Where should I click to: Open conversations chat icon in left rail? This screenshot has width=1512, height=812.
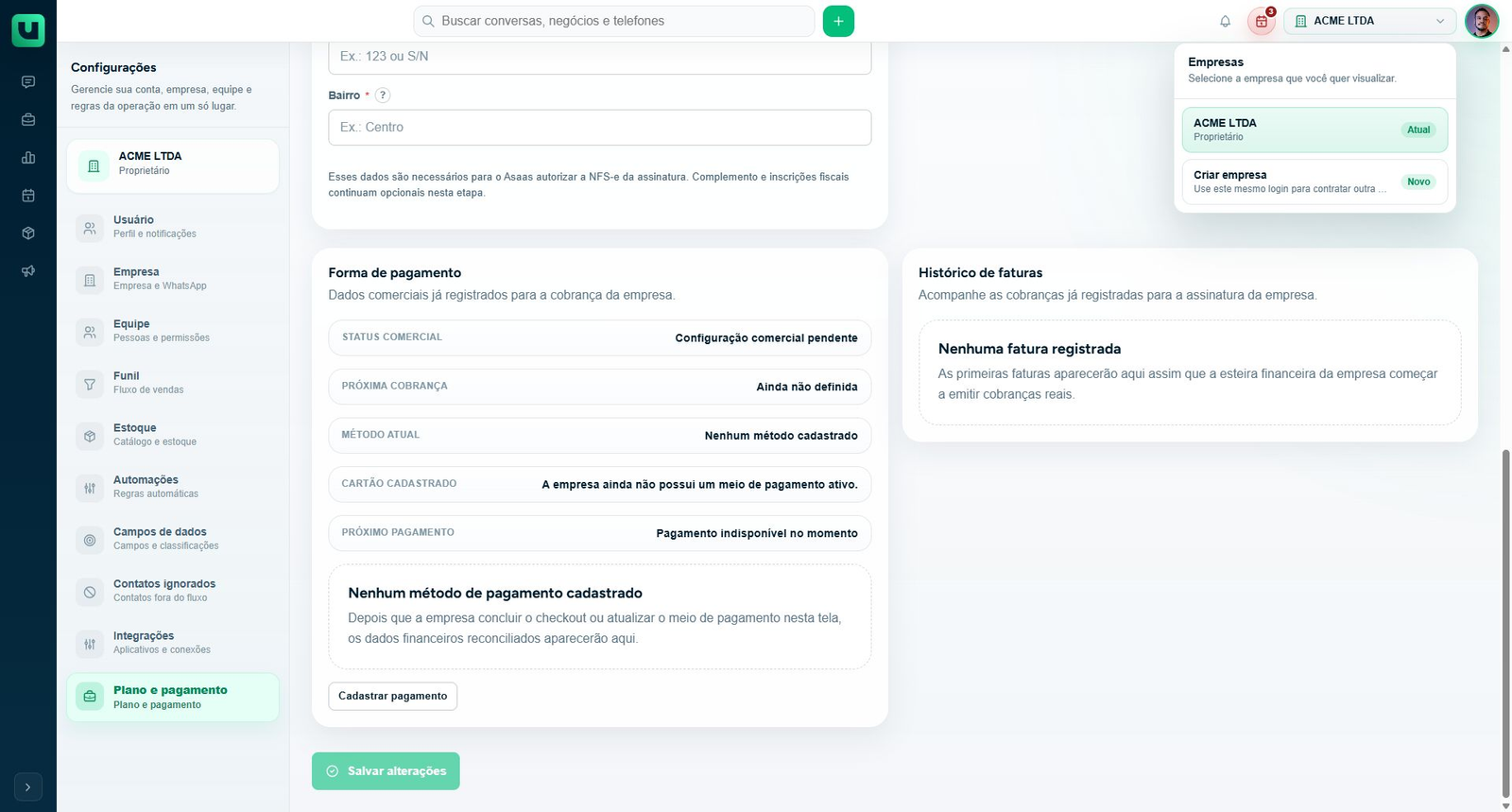[x=28, y=82]
